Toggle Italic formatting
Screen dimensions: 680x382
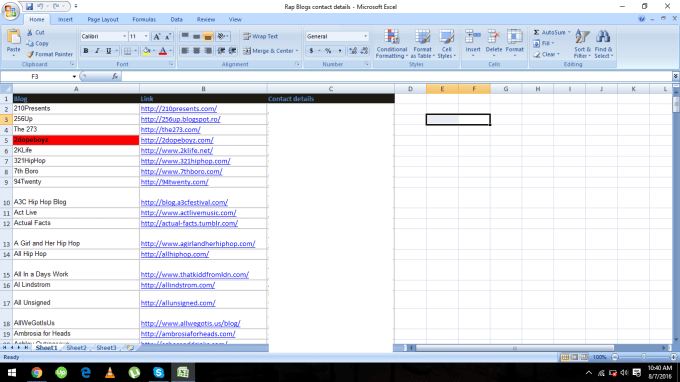tap(97, 51)
